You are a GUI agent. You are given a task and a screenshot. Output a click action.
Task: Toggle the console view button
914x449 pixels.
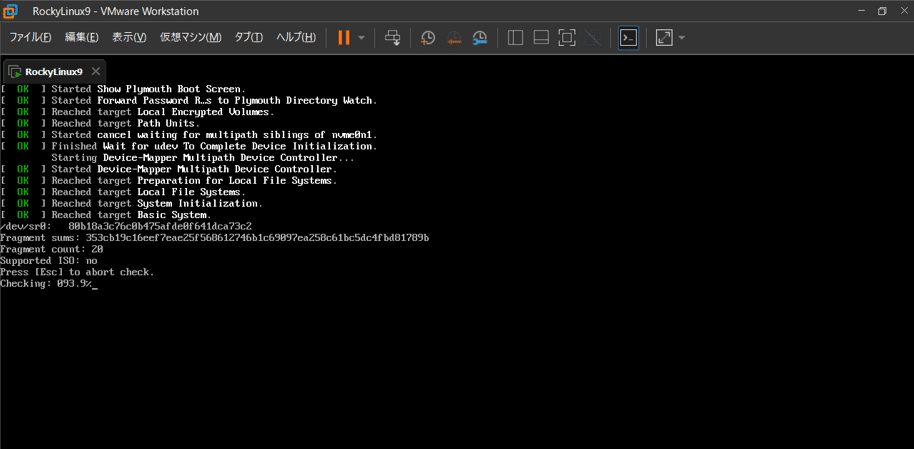[628, 38]
